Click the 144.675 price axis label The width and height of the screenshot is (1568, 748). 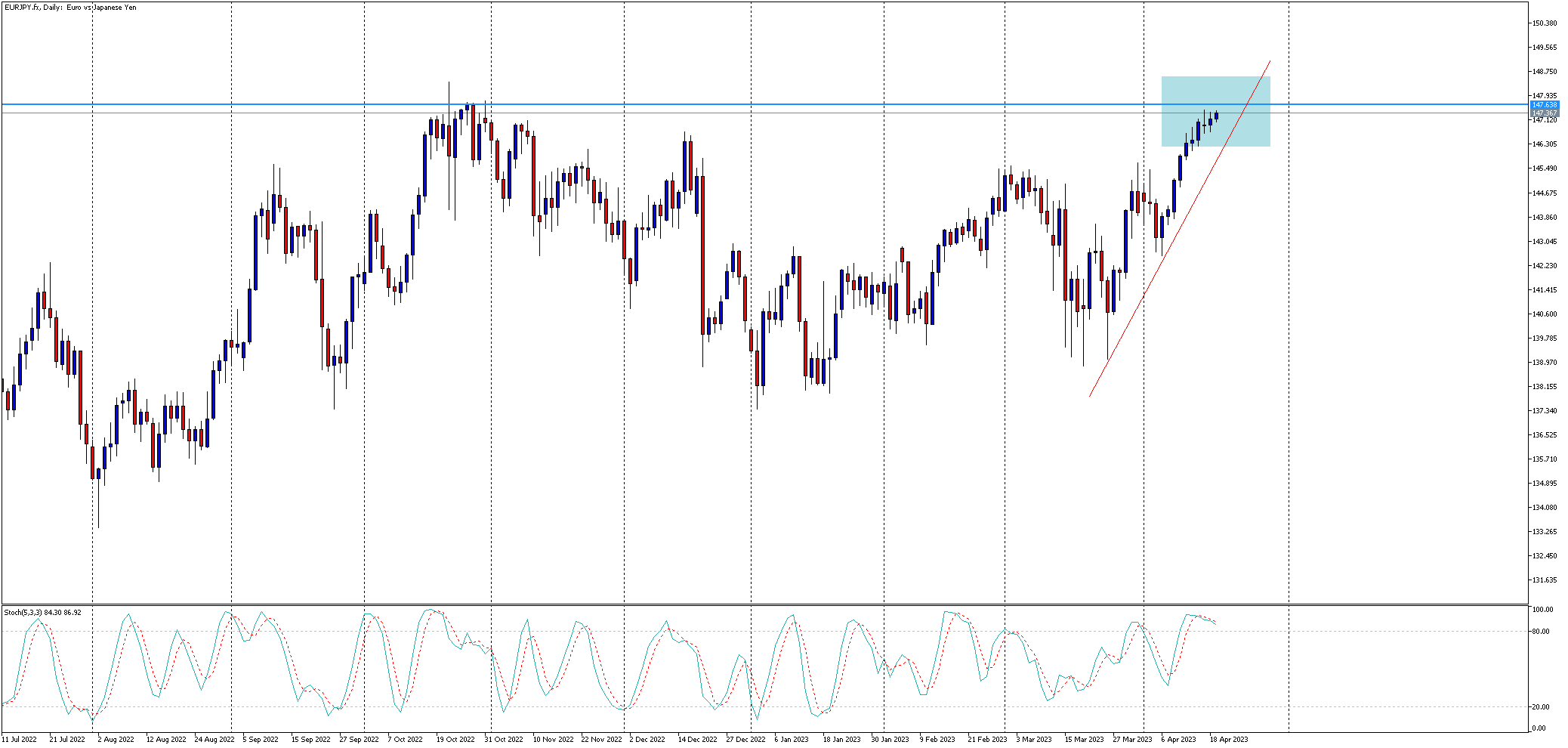[x=1544, y=193]
